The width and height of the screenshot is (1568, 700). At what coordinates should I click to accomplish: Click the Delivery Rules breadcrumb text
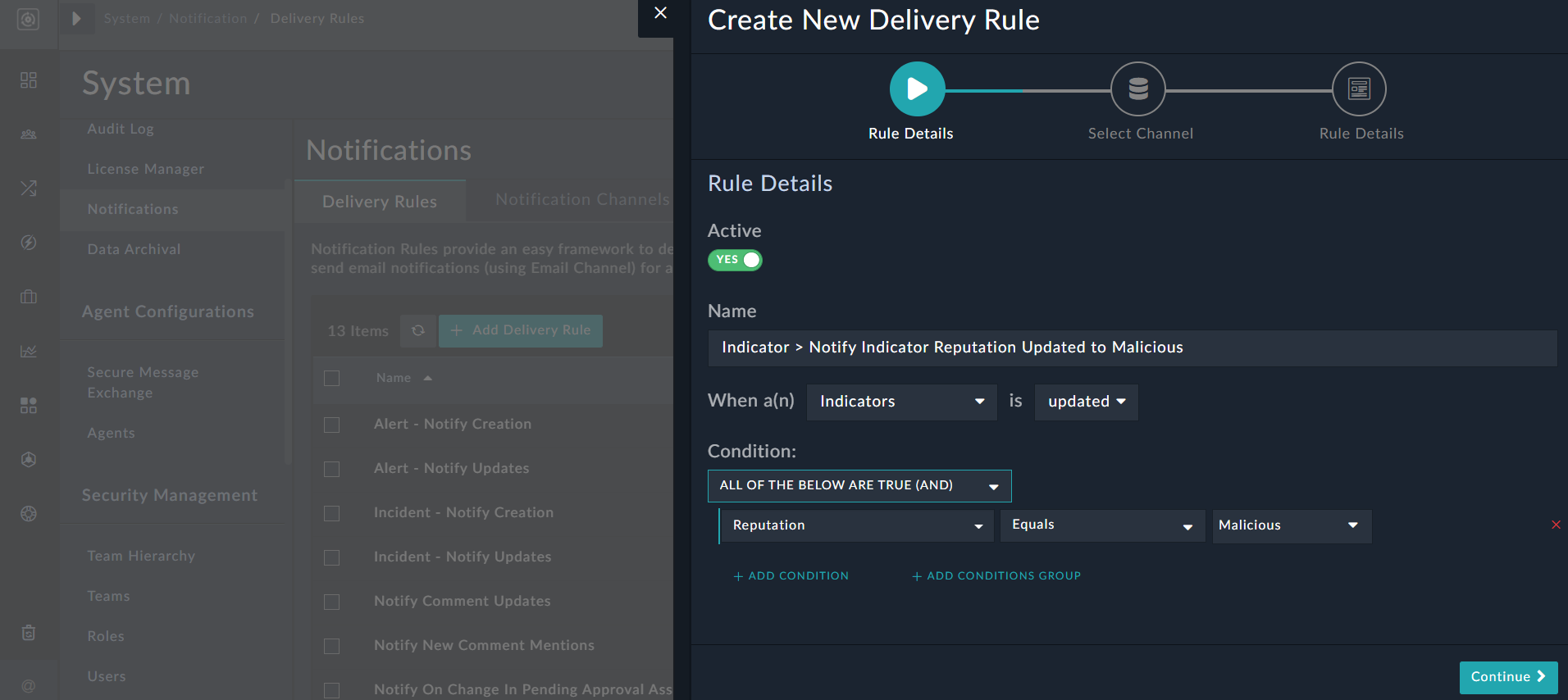[x=317, y=18]
